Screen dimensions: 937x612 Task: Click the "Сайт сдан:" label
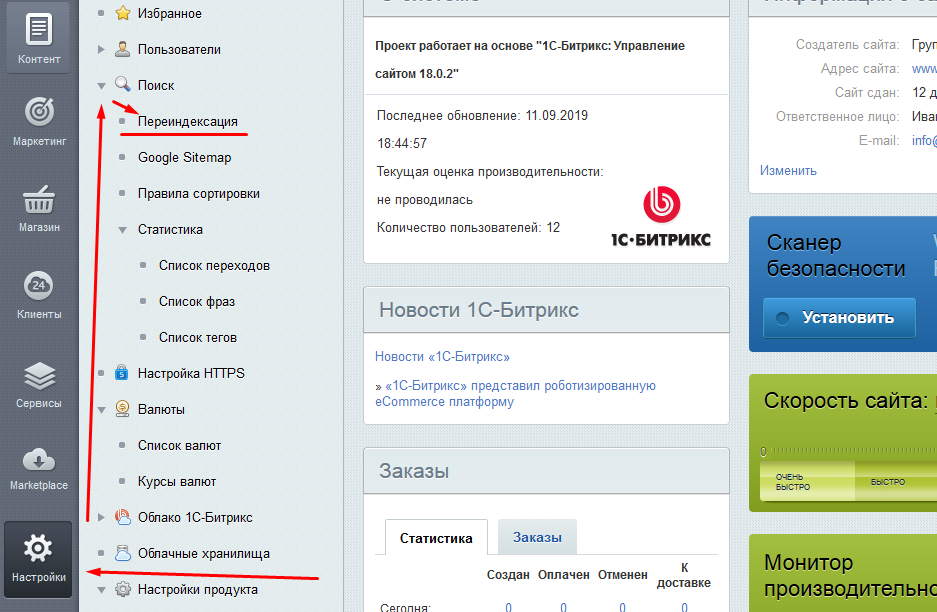[x=867, y=93]
